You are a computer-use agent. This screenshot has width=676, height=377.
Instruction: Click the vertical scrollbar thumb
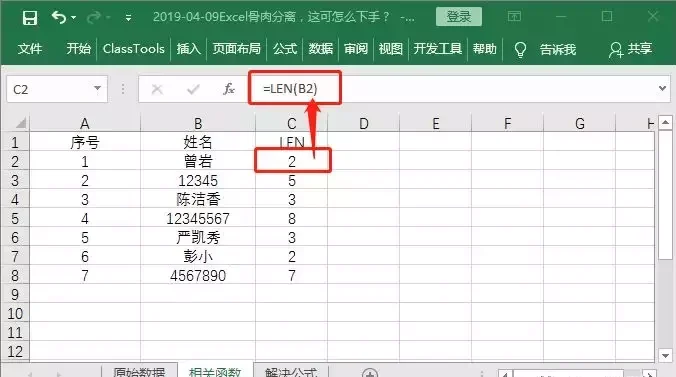pyautogui.click(x=665, y=195)
